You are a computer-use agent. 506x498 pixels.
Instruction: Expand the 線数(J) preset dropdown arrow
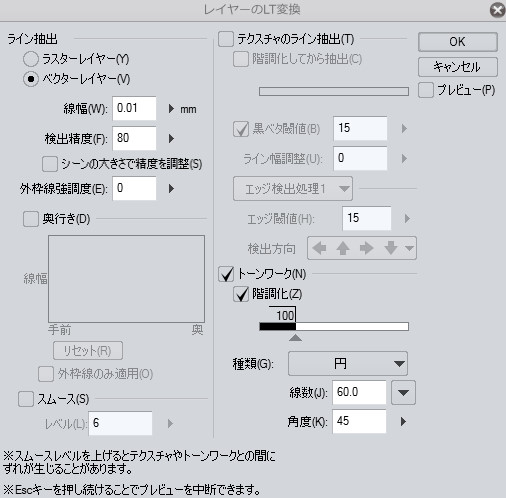pyautogui.click(x=403, y=393)
